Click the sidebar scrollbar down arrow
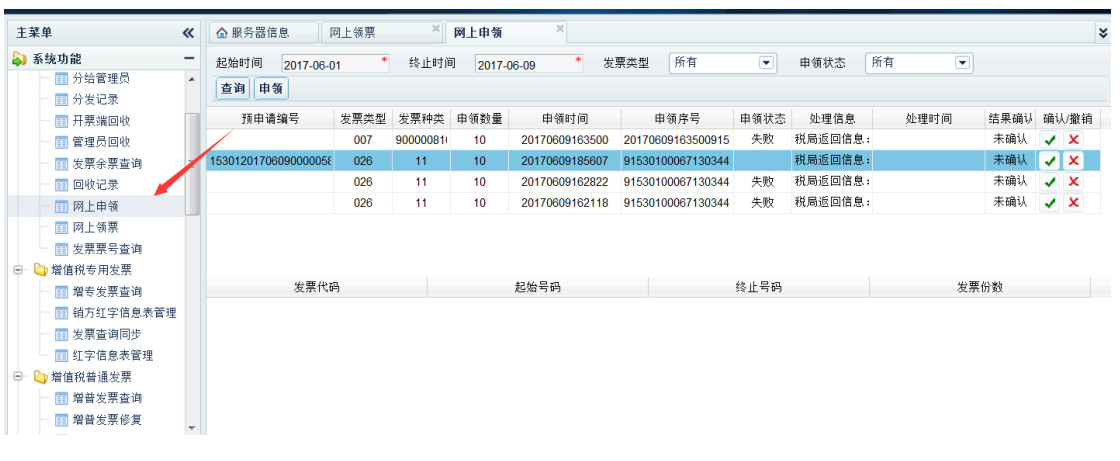This screenshot has width=1120, height=461. (191, 427)
